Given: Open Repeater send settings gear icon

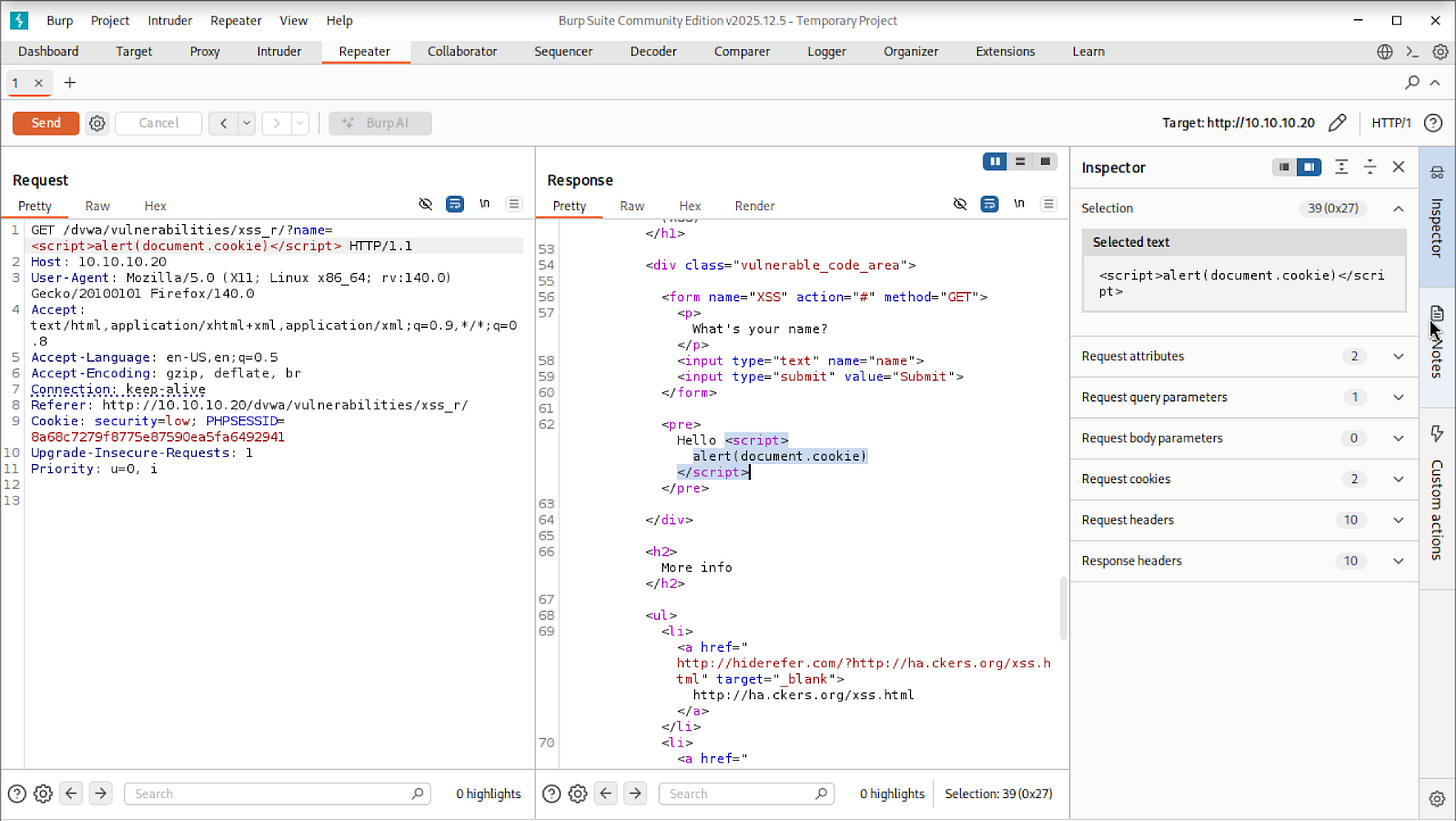Looking at the screenshot, I should [97, 123].
